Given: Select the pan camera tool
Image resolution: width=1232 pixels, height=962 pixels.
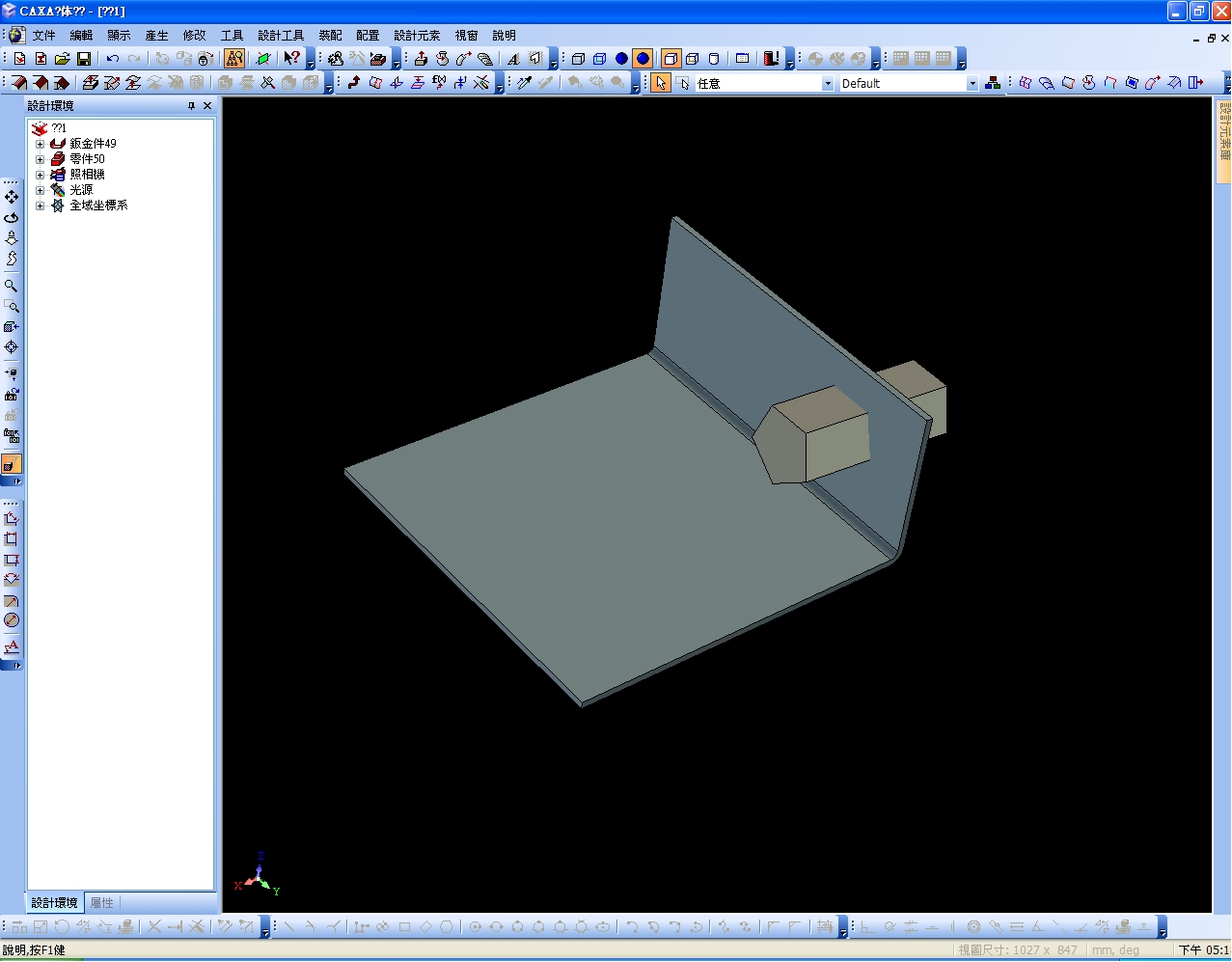Looking at the screenshot, I should (x=12, y=197).
